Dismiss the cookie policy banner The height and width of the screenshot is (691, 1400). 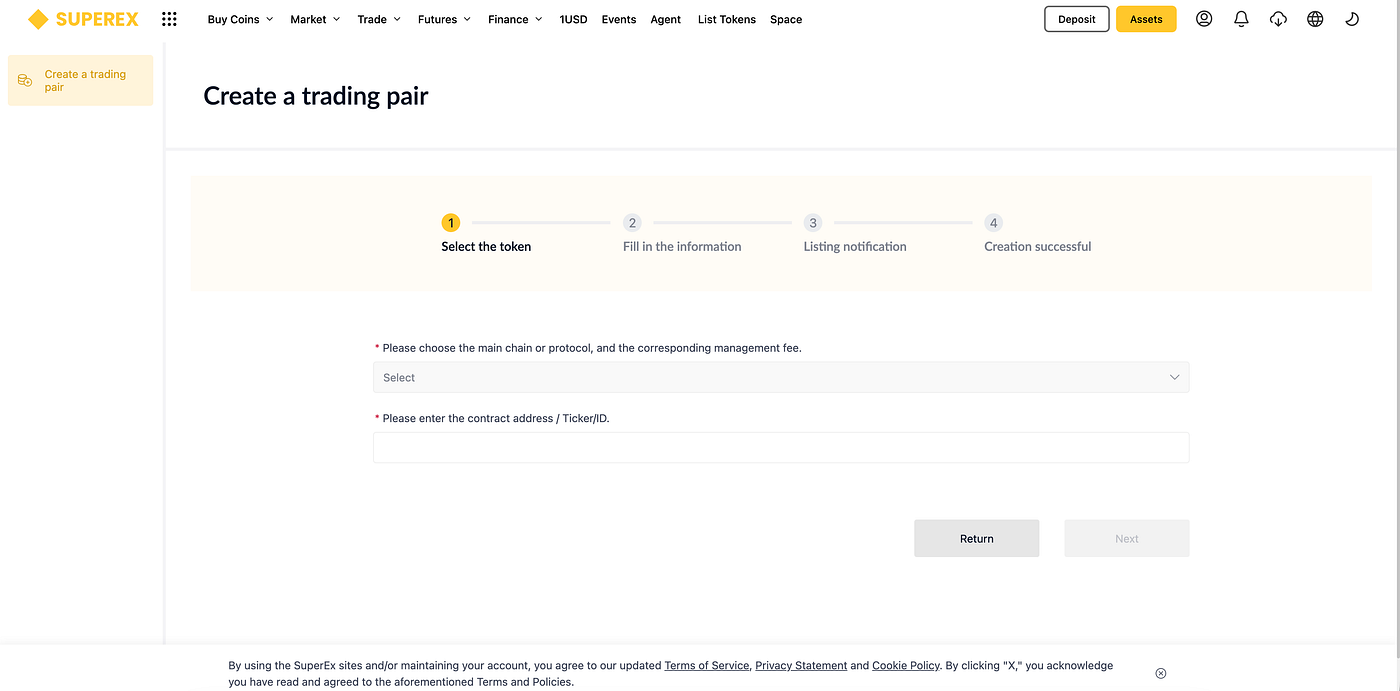tap(1161, 673)
